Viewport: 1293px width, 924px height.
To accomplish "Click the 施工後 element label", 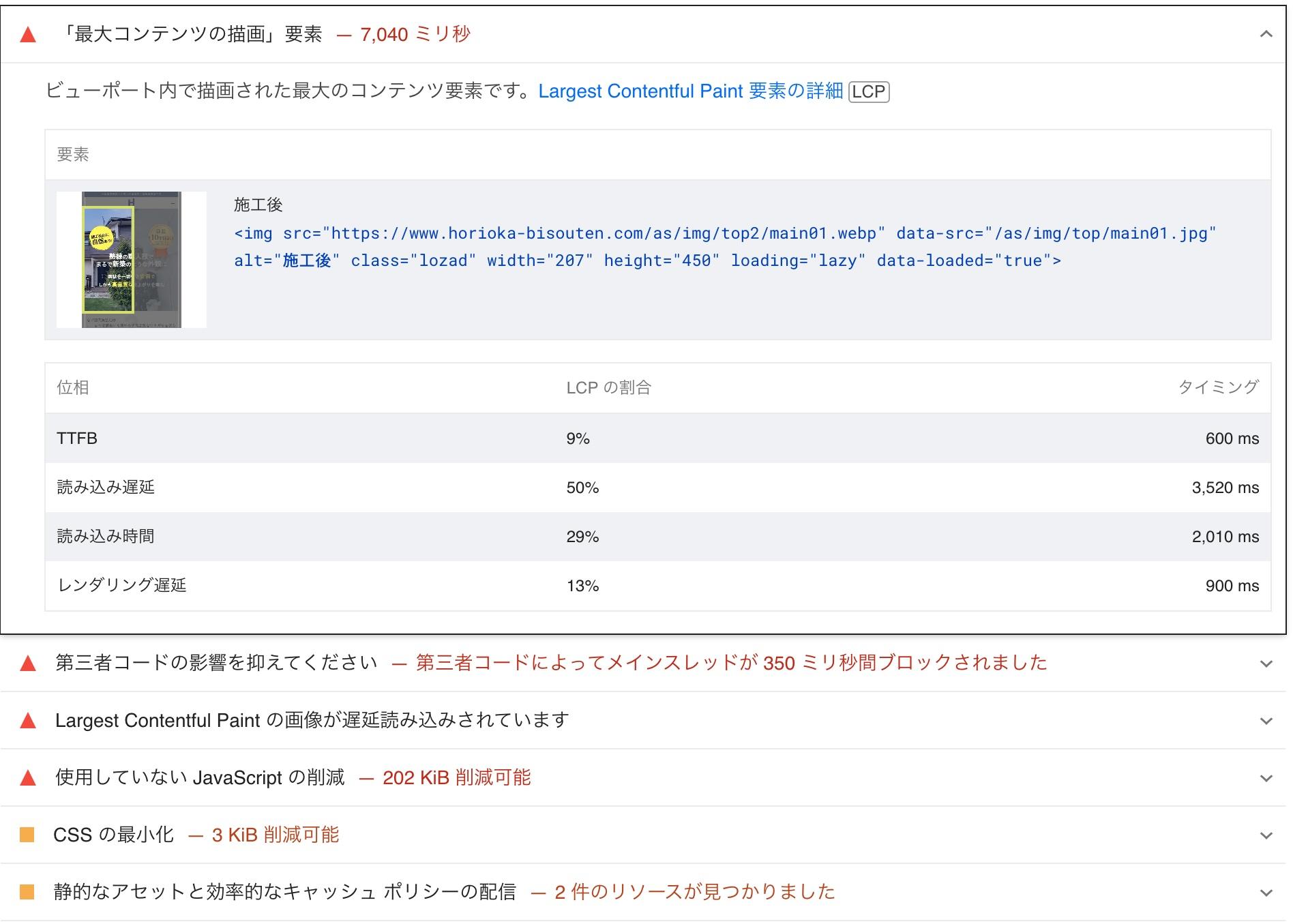I will coord(258,205).
